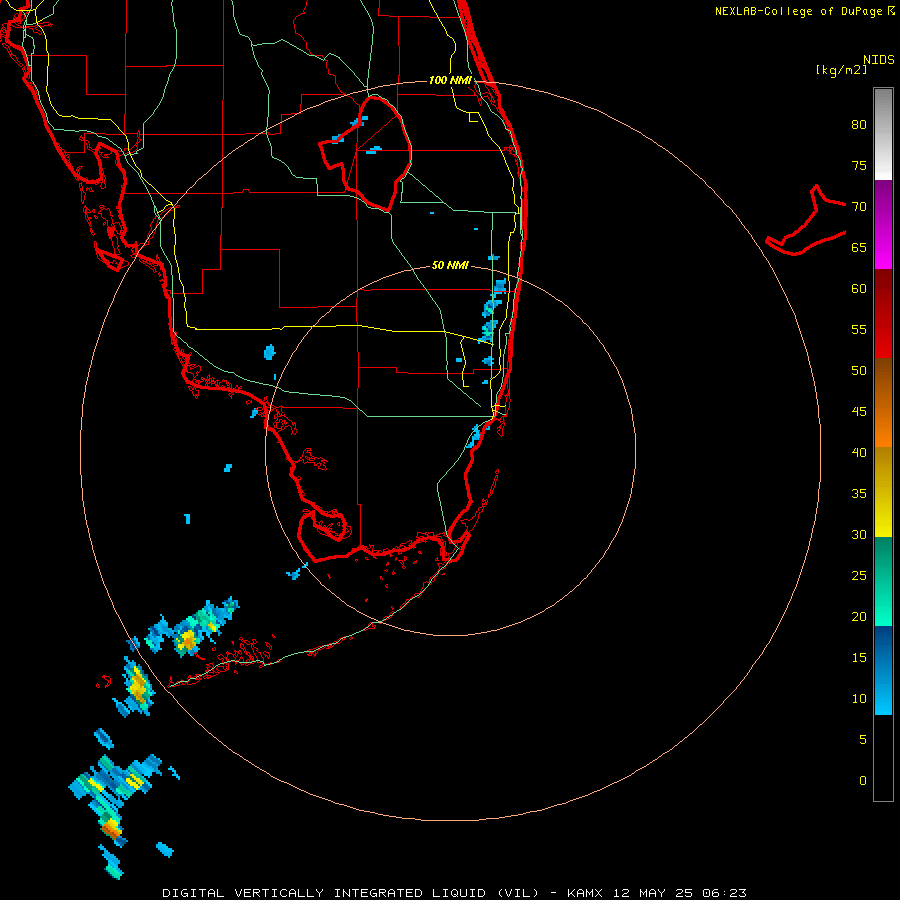This screenshot has height=900, width=900.
Task: Select the 80 value on the scale
Action: [859, 125]
